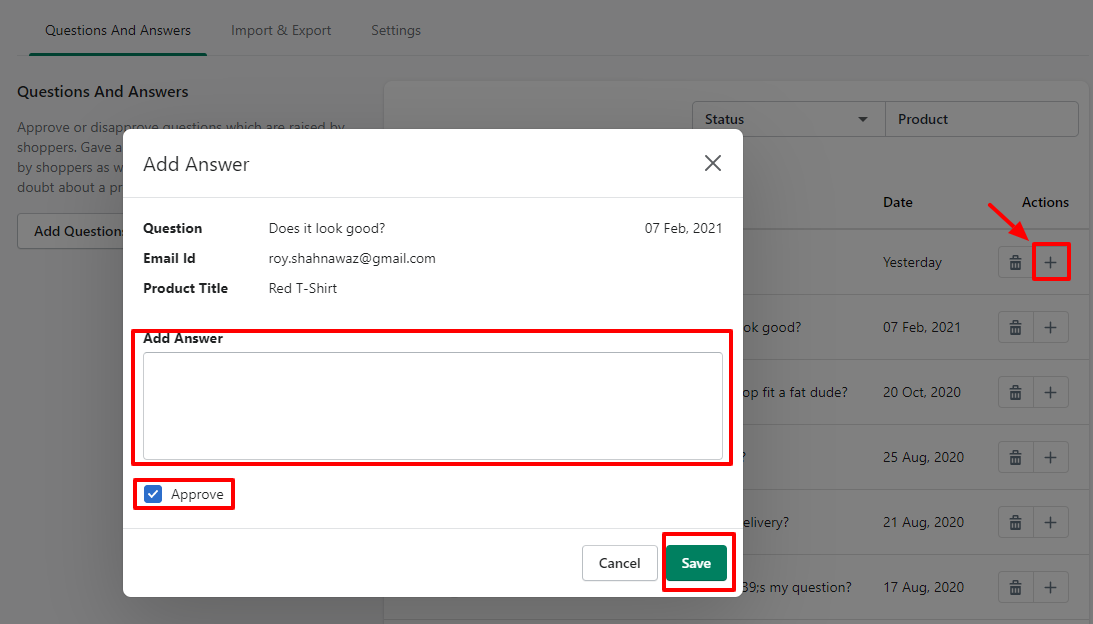The height and width of the screenshot is (624, 1093).
Task: Open the Status filter dropdown
Action: [788, 119]
